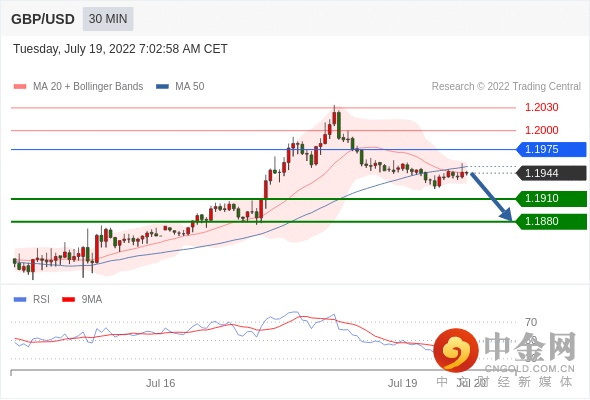The image size is (590, 400).
Task: Click the chart timestamp text
Action: point(120,49)
